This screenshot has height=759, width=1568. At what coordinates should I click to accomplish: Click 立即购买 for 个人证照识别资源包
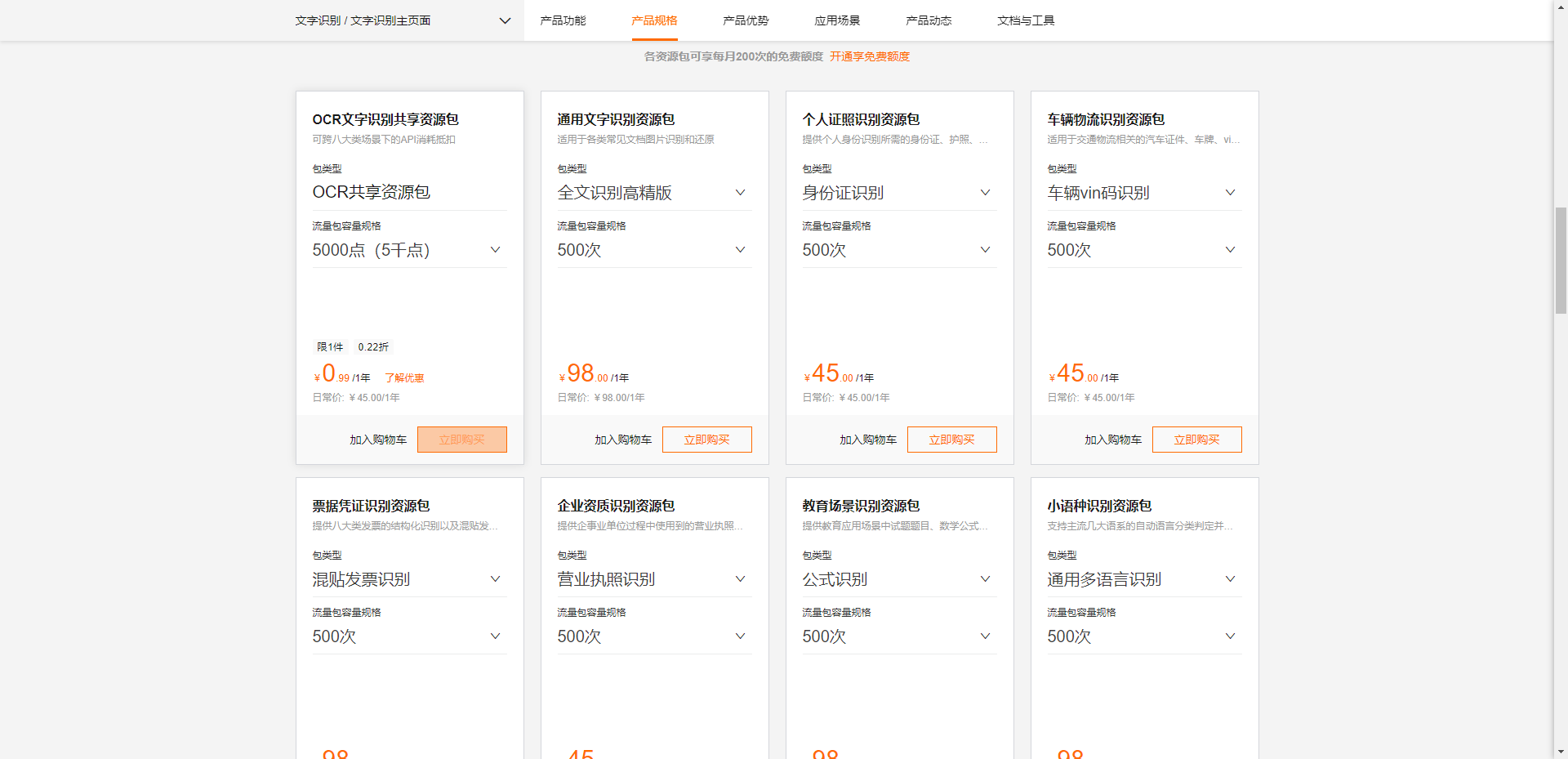(x=952, y=440)
